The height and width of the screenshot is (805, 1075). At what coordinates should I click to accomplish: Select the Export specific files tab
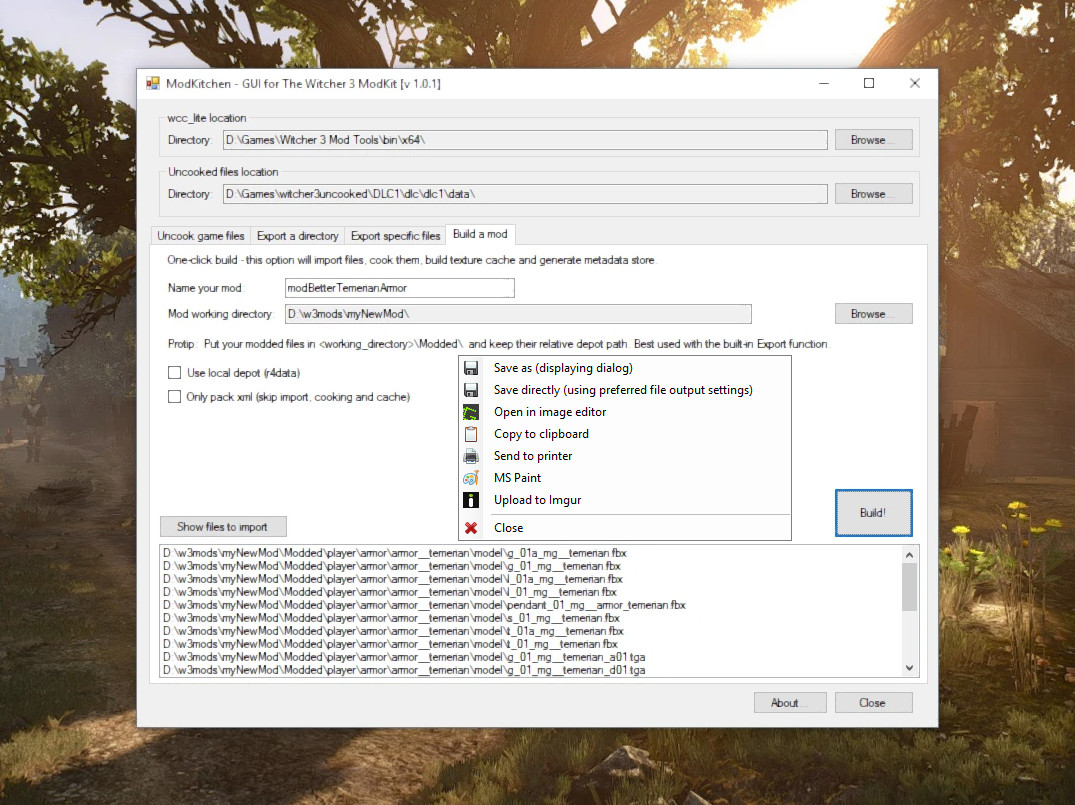[x=395, y=234]
